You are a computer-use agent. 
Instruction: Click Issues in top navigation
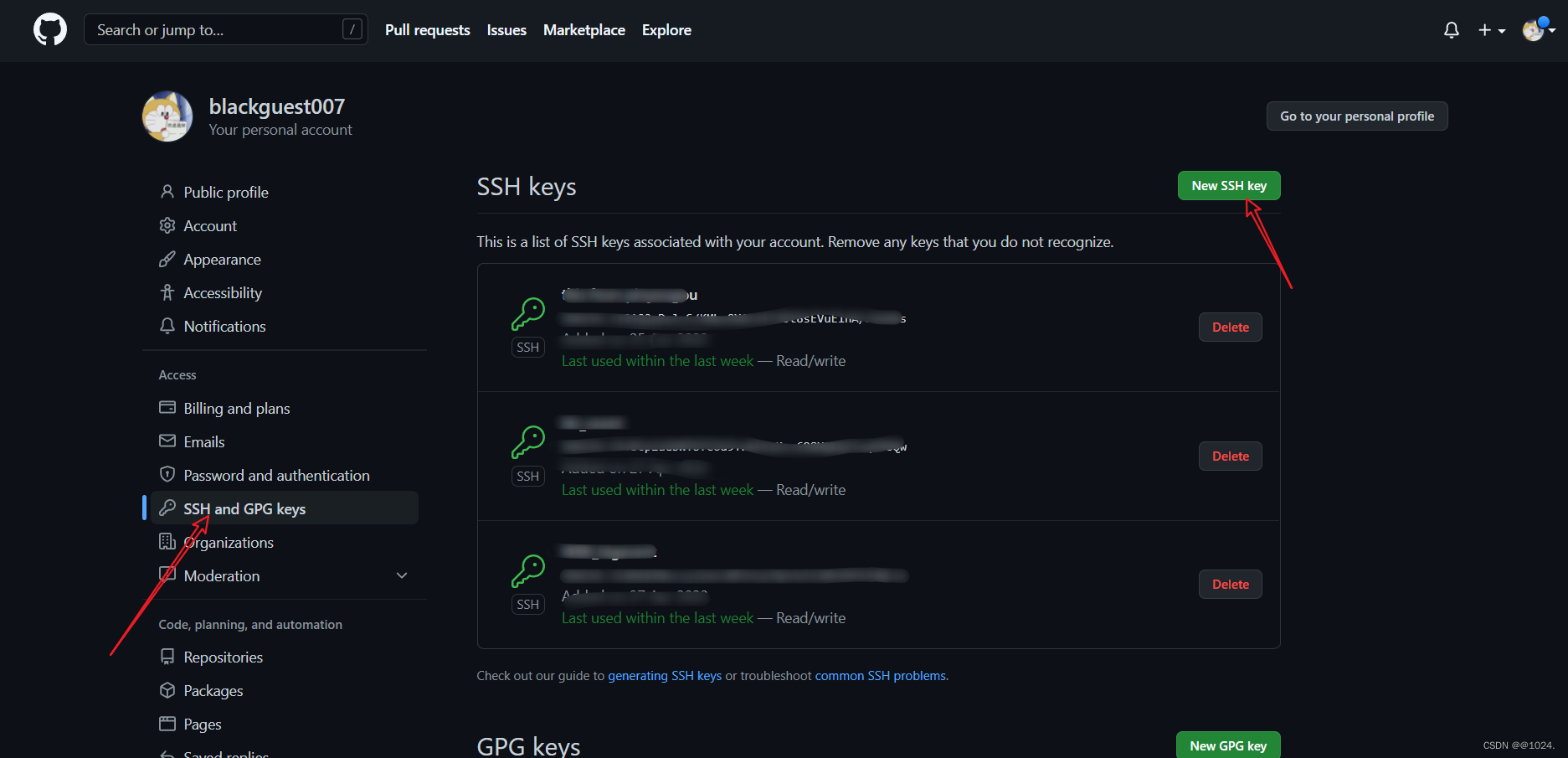(x=506, y=30)
